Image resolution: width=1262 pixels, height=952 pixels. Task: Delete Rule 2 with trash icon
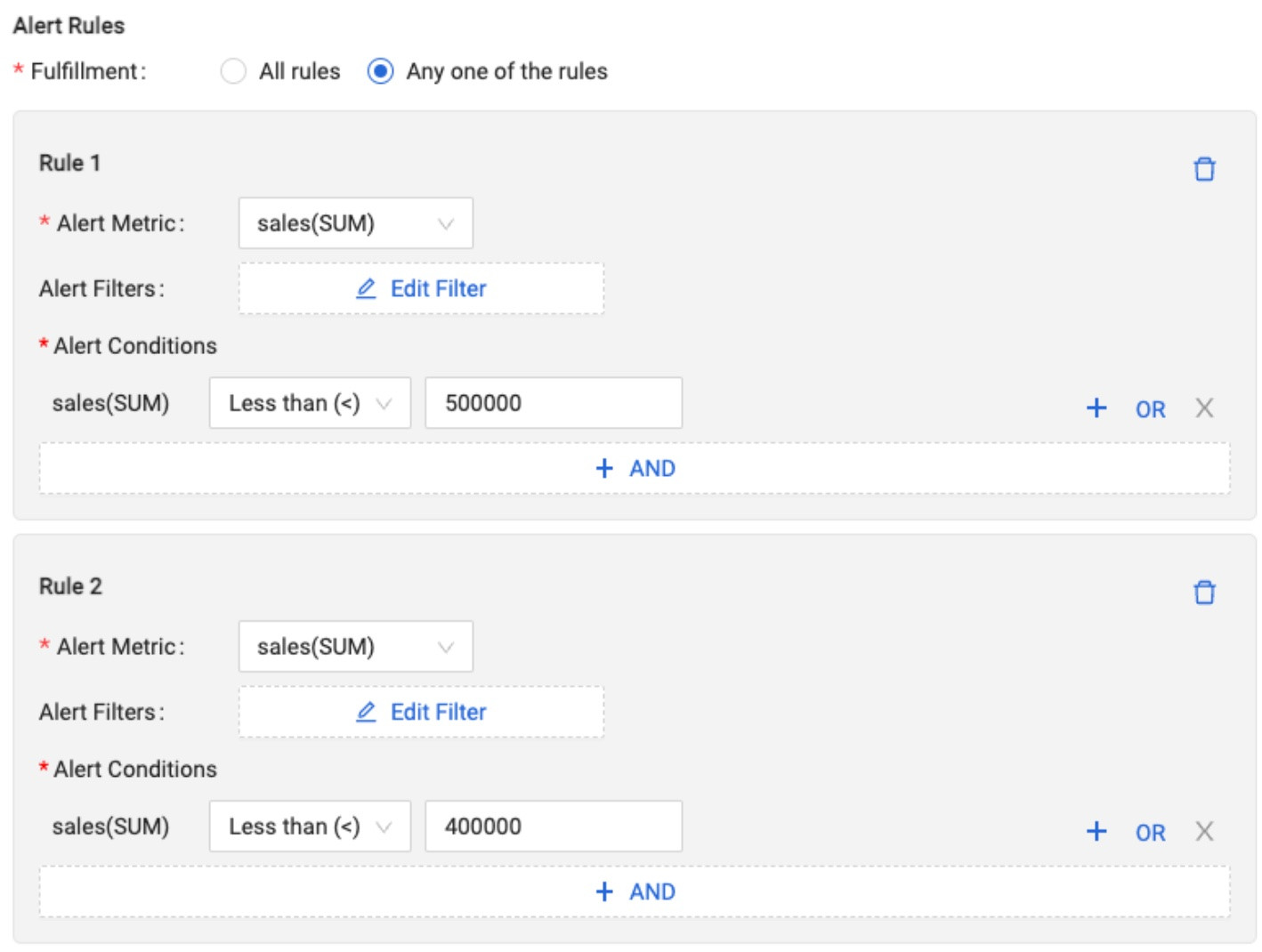coord(1203,593)
